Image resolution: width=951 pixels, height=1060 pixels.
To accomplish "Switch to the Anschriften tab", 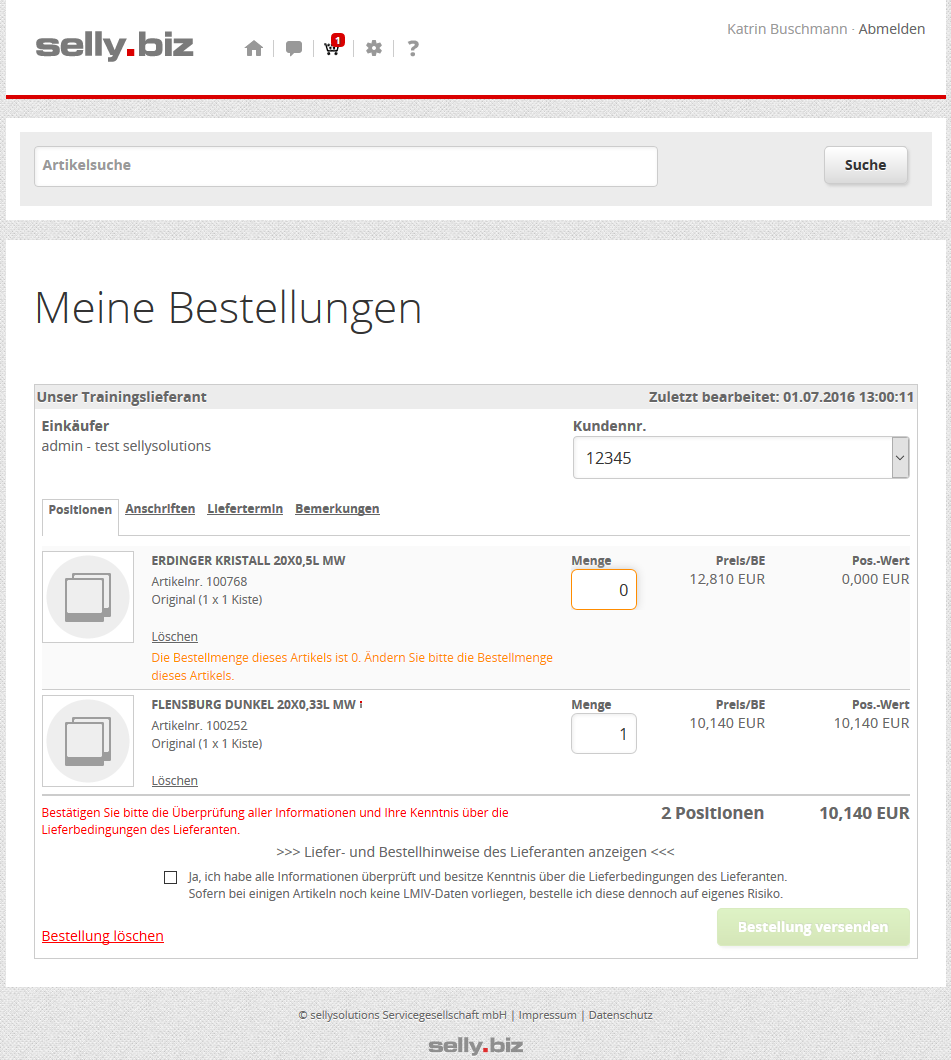I will (160, 509).
